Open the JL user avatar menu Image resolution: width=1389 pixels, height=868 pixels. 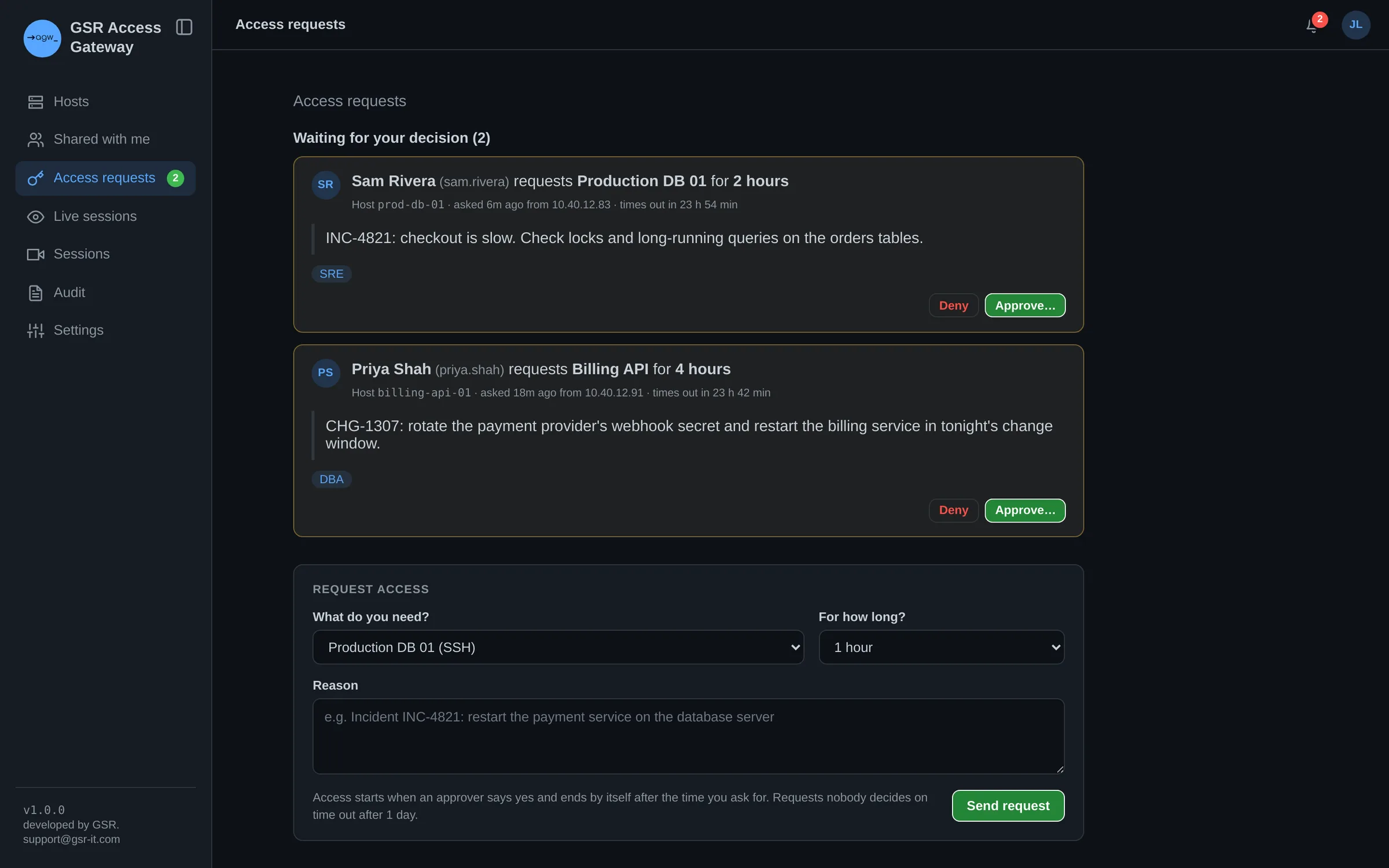coord(1355,25)
